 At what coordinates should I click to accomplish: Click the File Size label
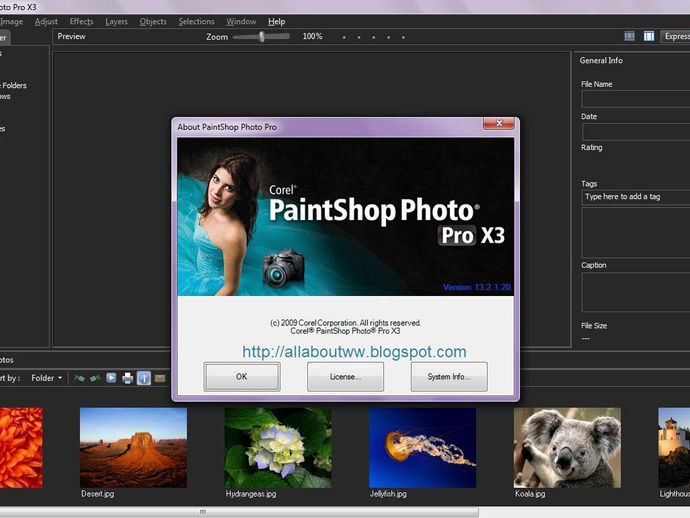coord(594,326)
